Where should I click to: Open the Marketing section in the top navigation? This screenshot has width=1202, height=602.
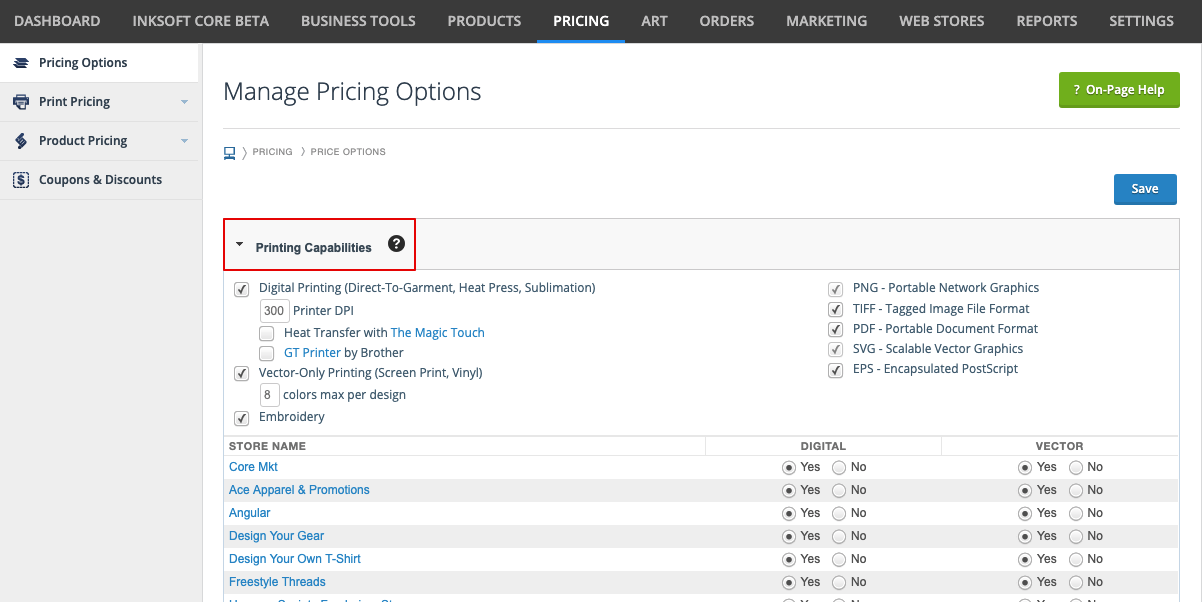[826, 20]
